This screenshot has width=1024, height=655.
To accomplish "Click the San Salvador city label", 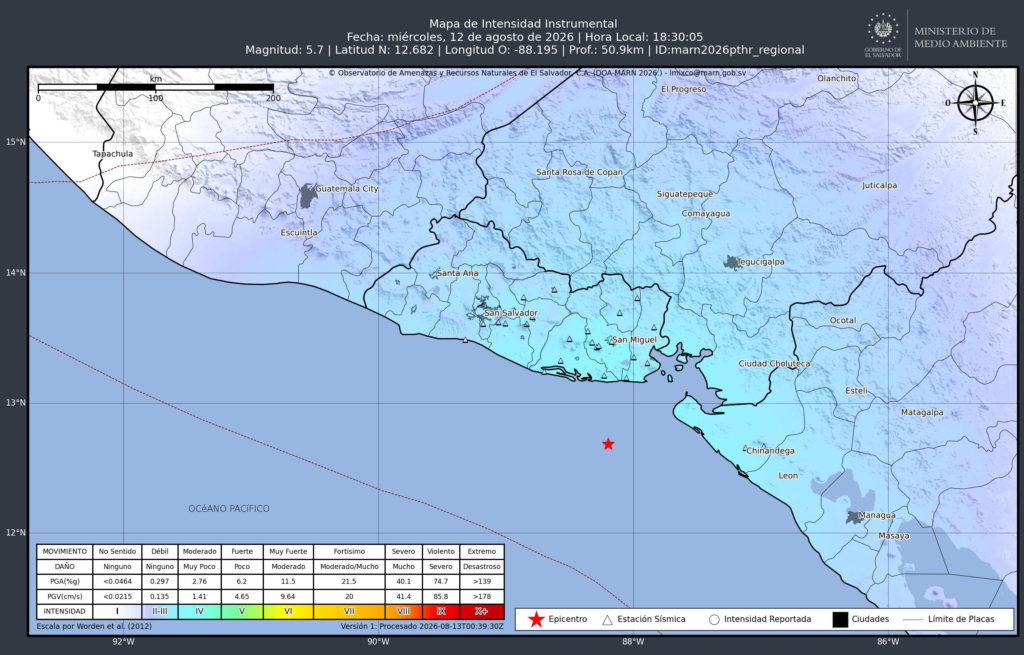I will point(511,313).
